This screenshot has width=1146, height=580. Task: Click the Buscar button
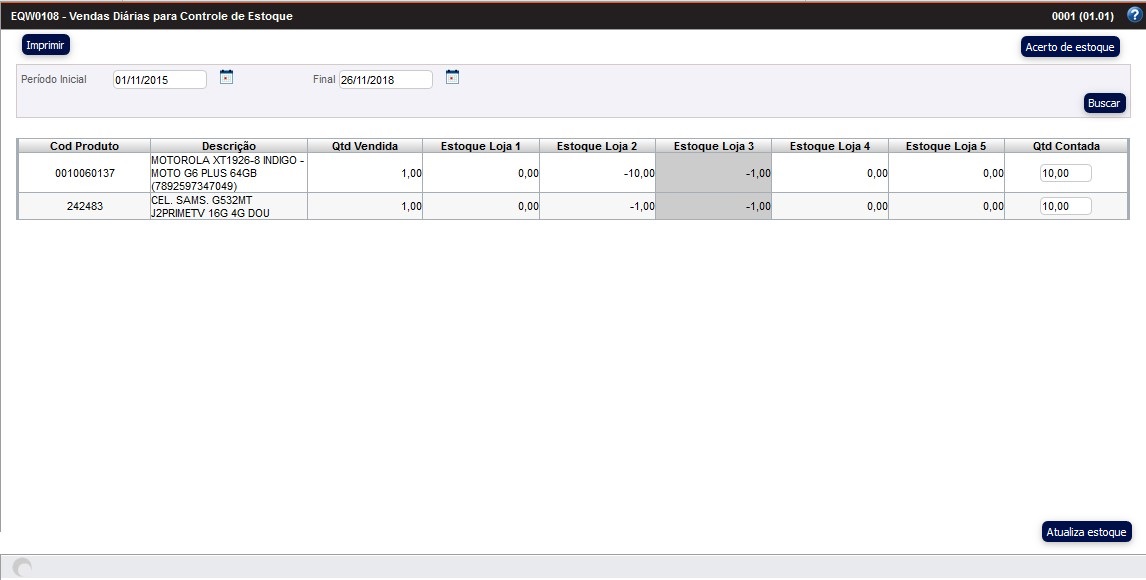[1104, 103]
